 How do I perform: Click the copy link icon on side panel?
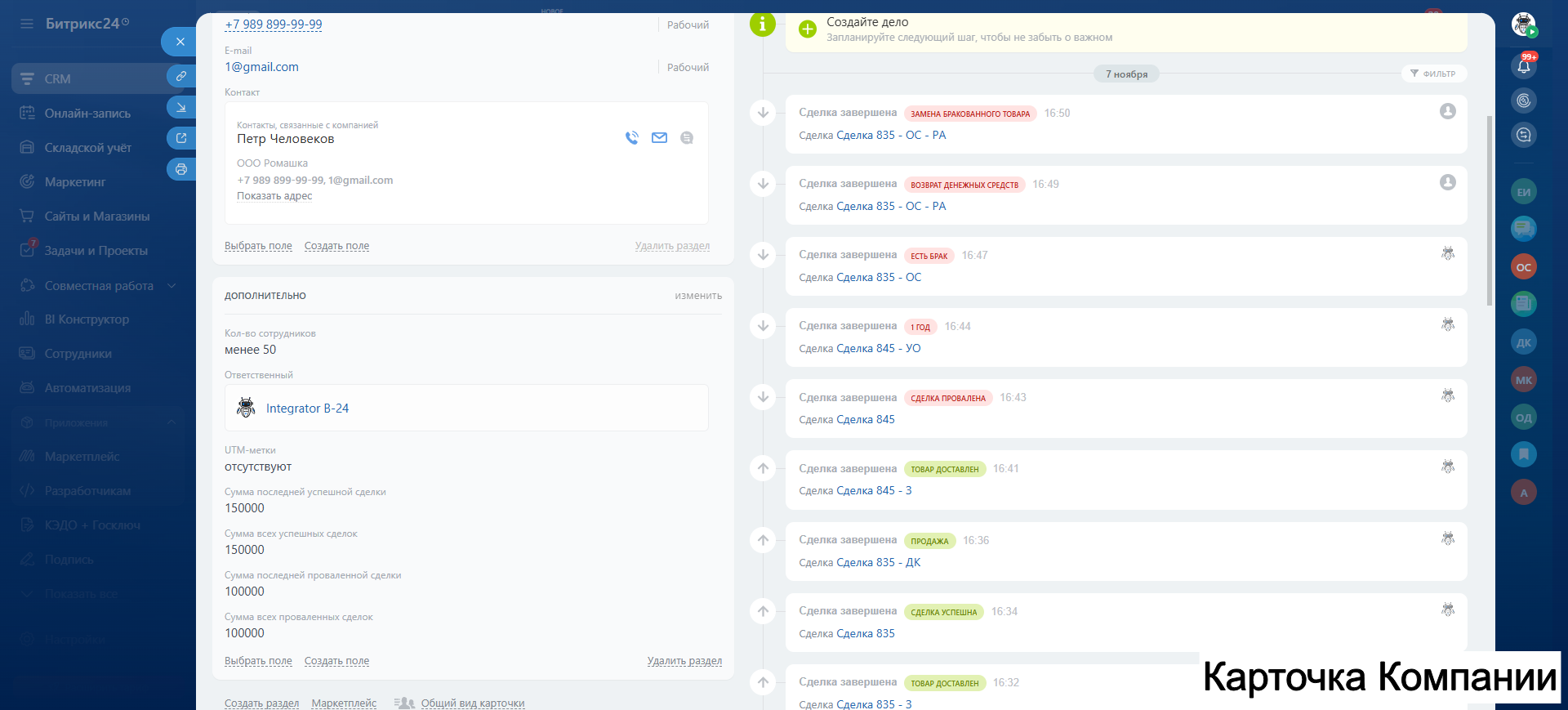tap(180, 76)
